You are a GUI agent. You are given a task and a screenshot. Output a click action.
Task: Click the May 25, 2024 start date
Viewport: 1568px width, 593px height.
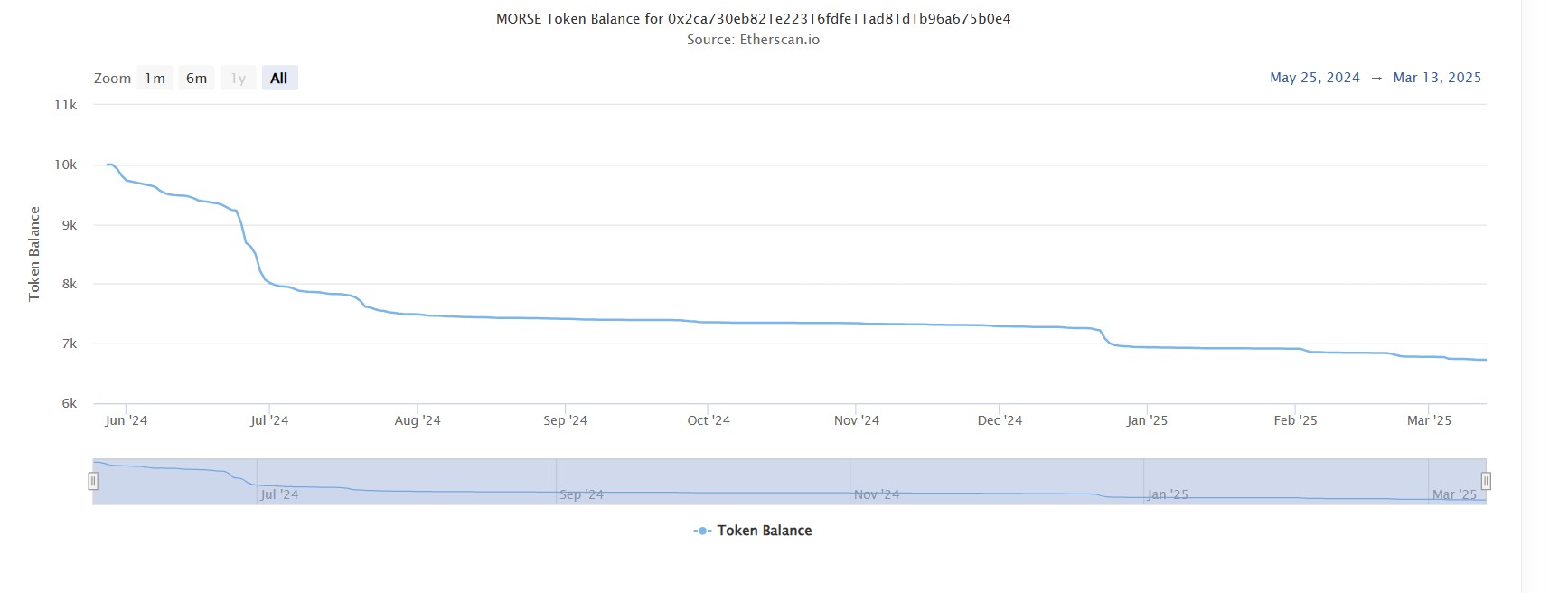click(x=1315, y=78)
